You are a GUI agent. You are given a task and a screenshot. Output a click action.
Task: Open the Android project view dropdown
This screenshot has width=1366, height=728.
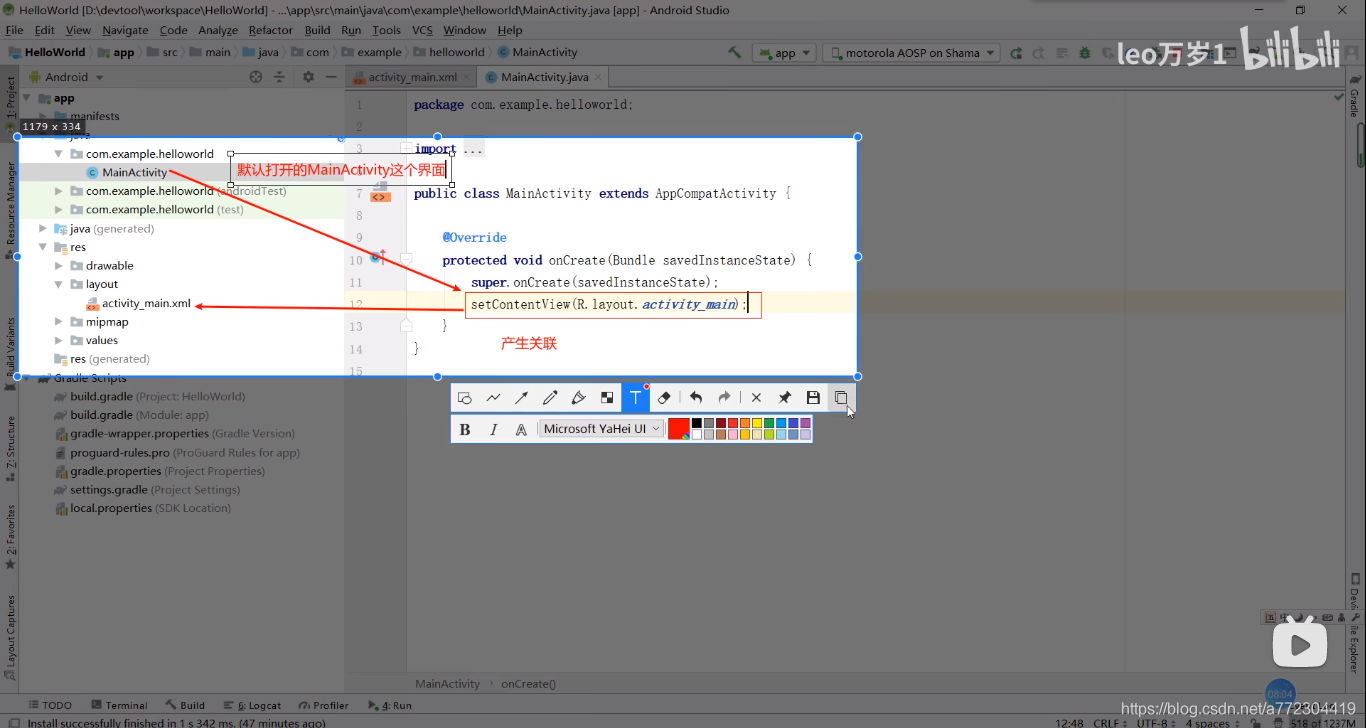[x=67, y=77]
